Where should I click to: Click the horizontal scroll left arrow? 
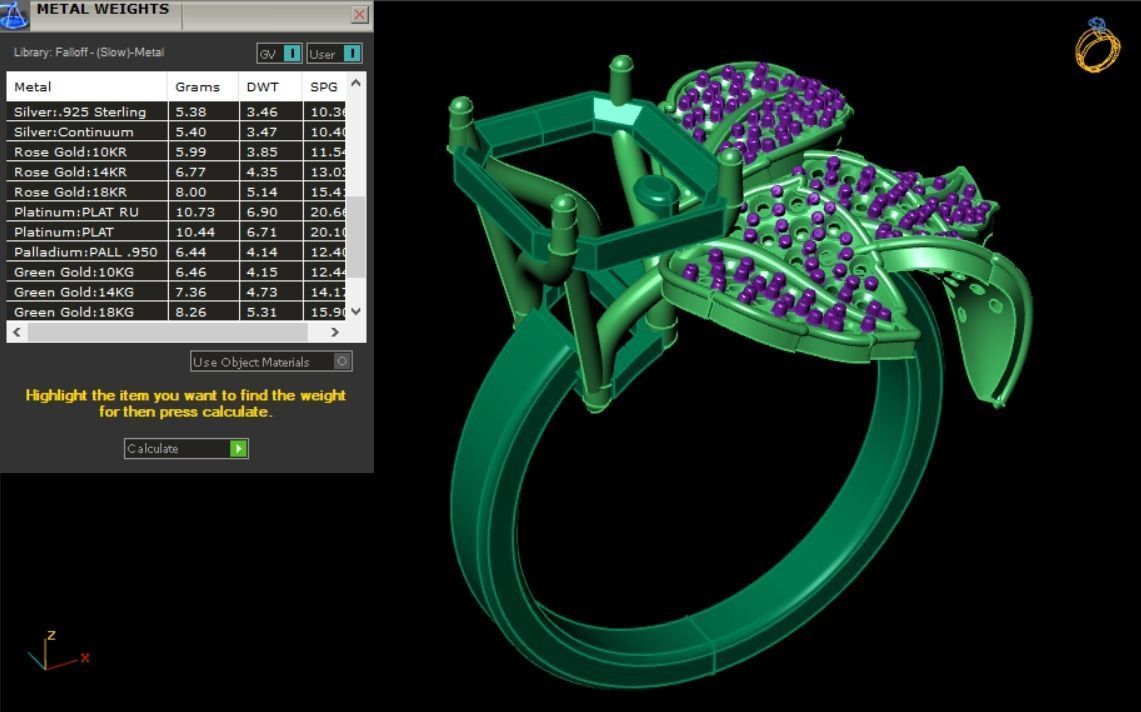tap(17, 332)
